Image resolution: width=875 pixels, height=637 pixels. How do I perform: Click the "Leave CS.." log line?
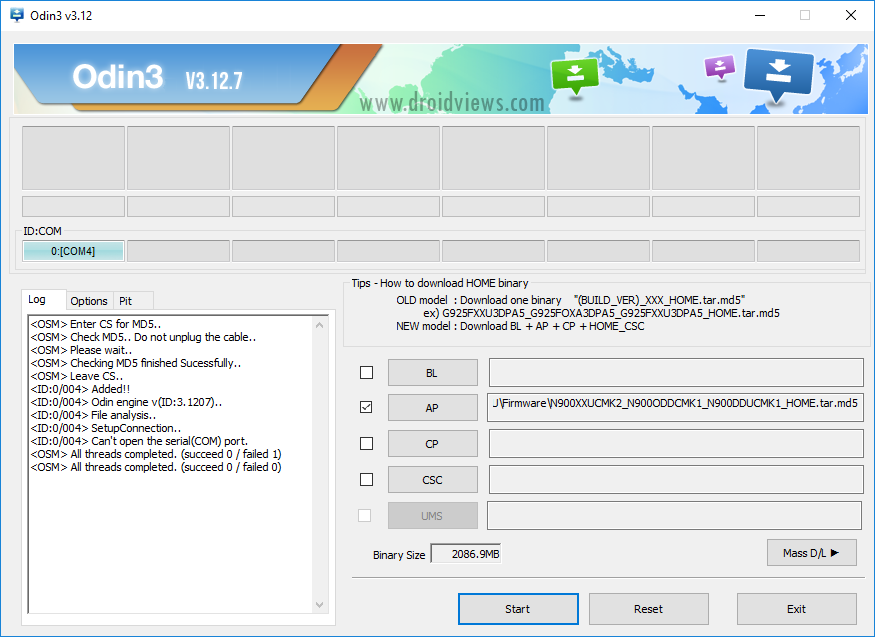pos(77,377)
